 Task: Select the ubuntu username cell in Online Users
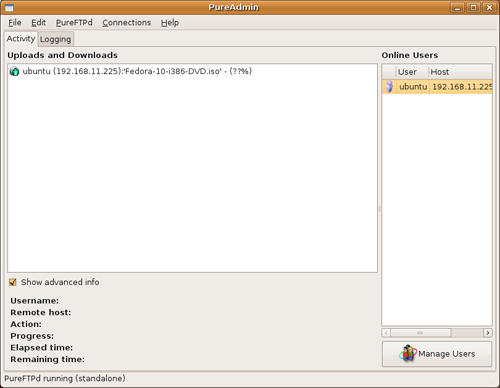tap(413, 87)
